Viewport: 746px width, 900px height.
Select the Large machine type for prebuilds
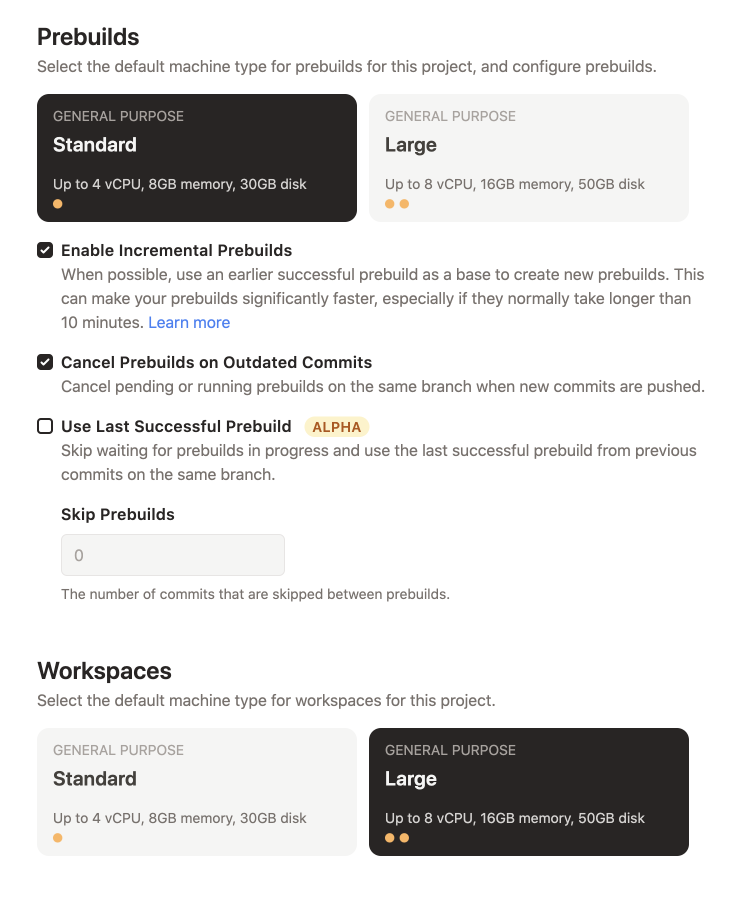click(529, 157)
